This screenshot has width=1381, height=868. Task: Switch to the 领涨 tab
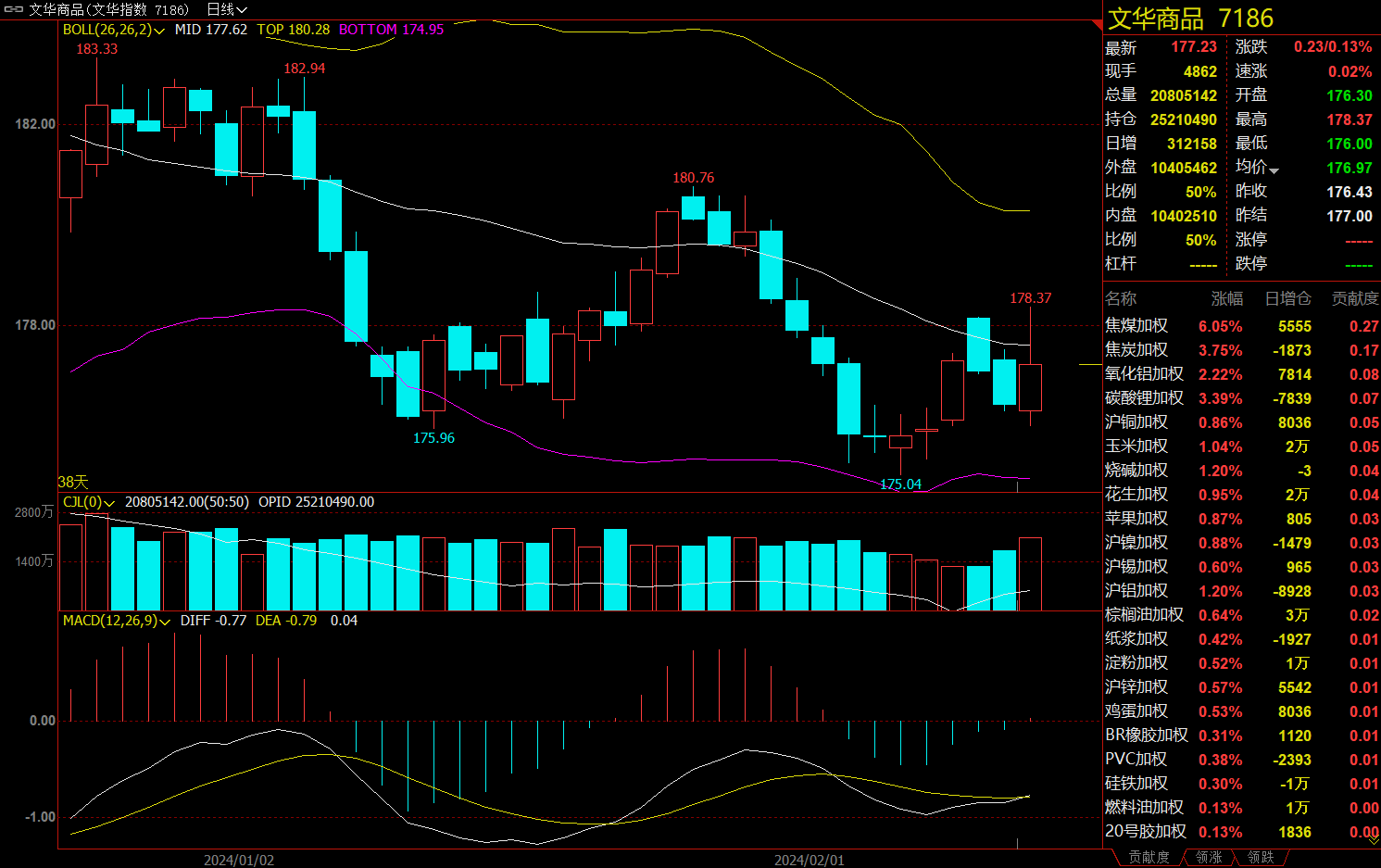1209,858
